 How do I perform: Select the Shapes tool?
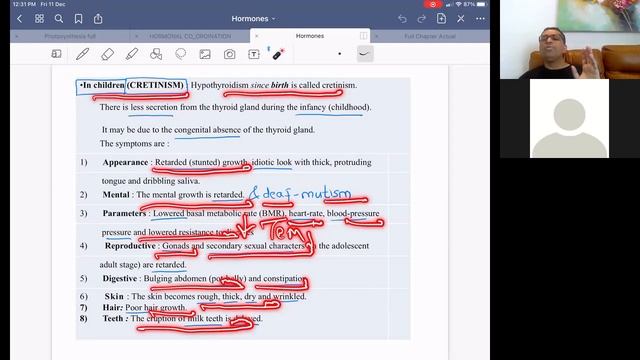[x=156, y=54]
